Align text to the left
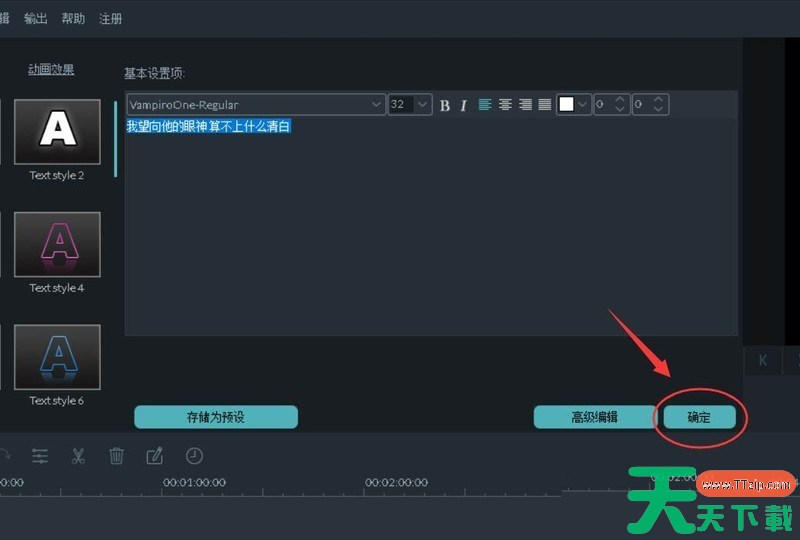 (485, 105)
